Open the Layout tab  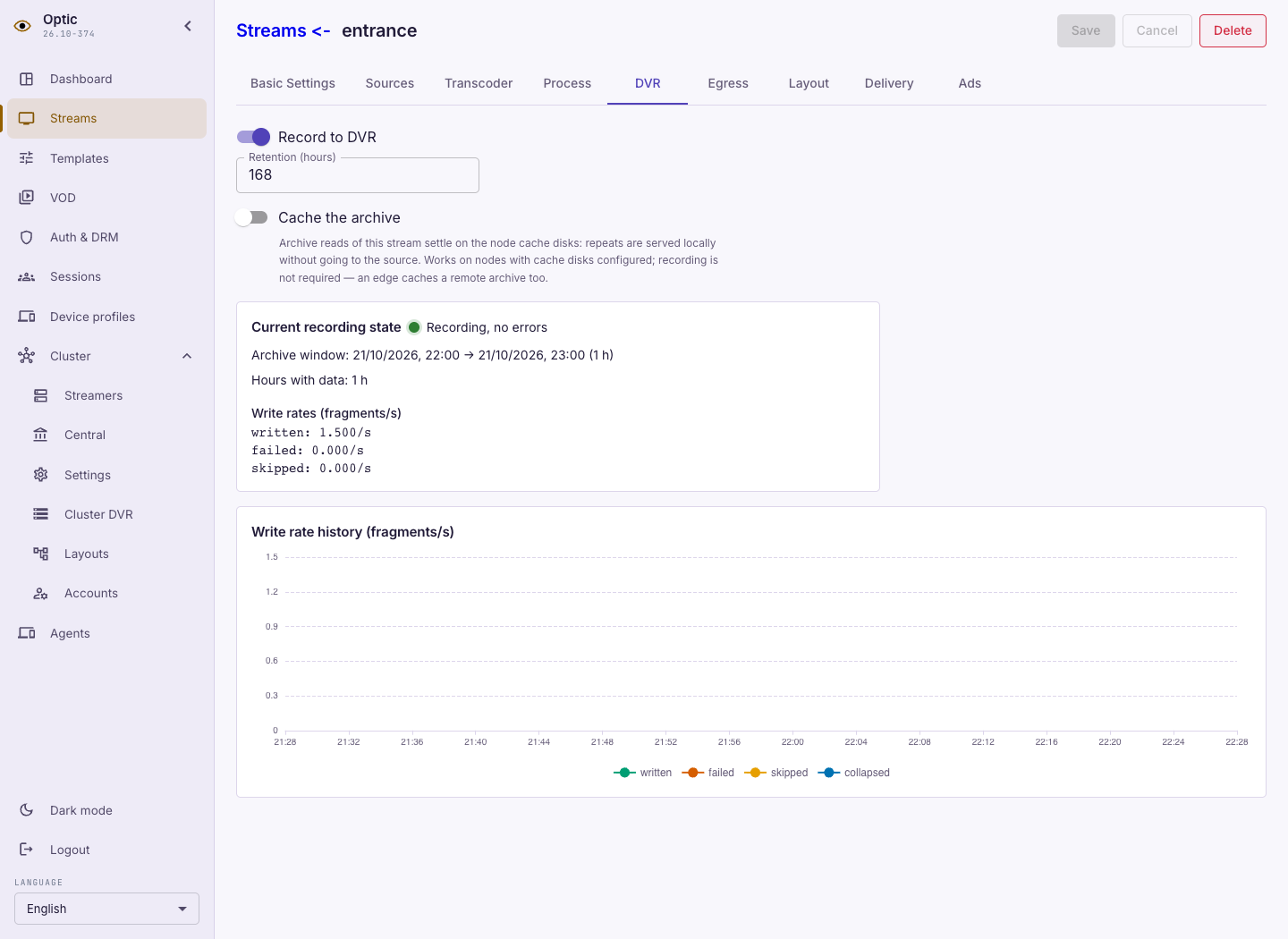pyautogui.click(x=809, y=83)
